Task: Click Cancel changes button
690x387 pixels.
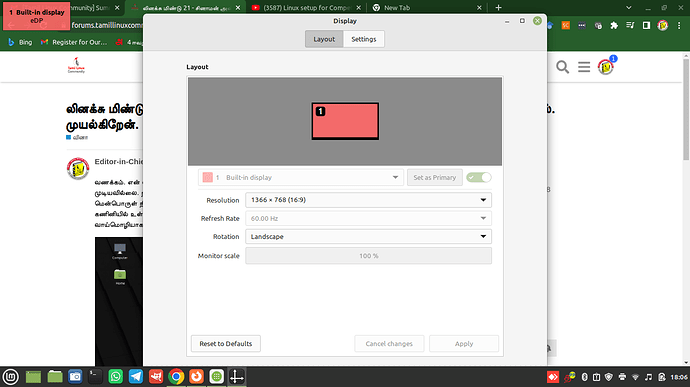Action: pyautogui.click(x=389, y=343)
